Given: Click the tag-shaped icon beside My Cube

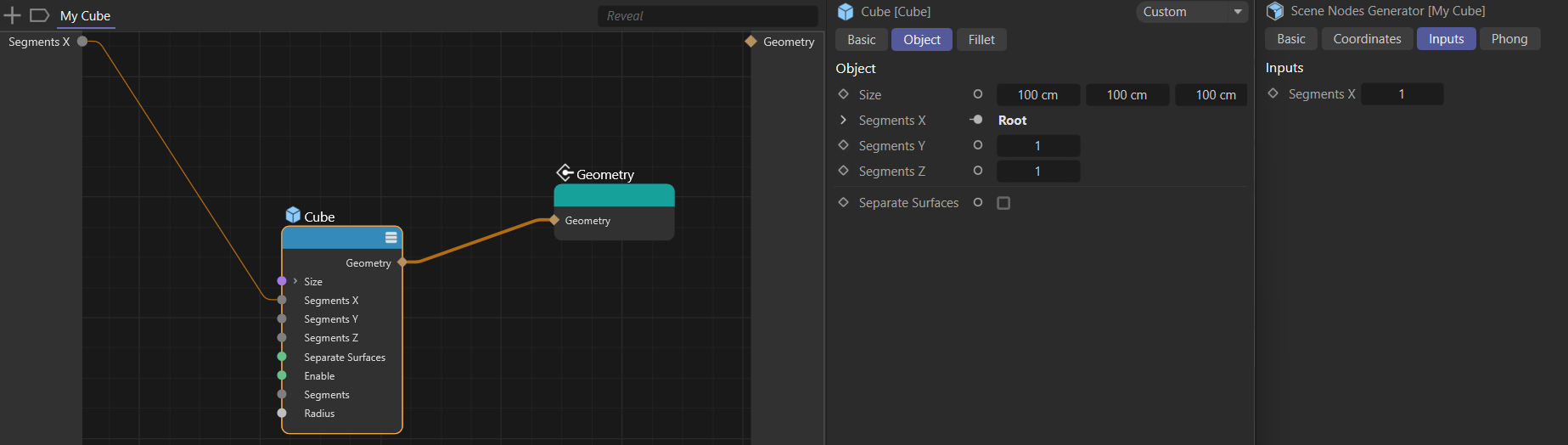Looking at the screenshot, I should tap(39, 15).
